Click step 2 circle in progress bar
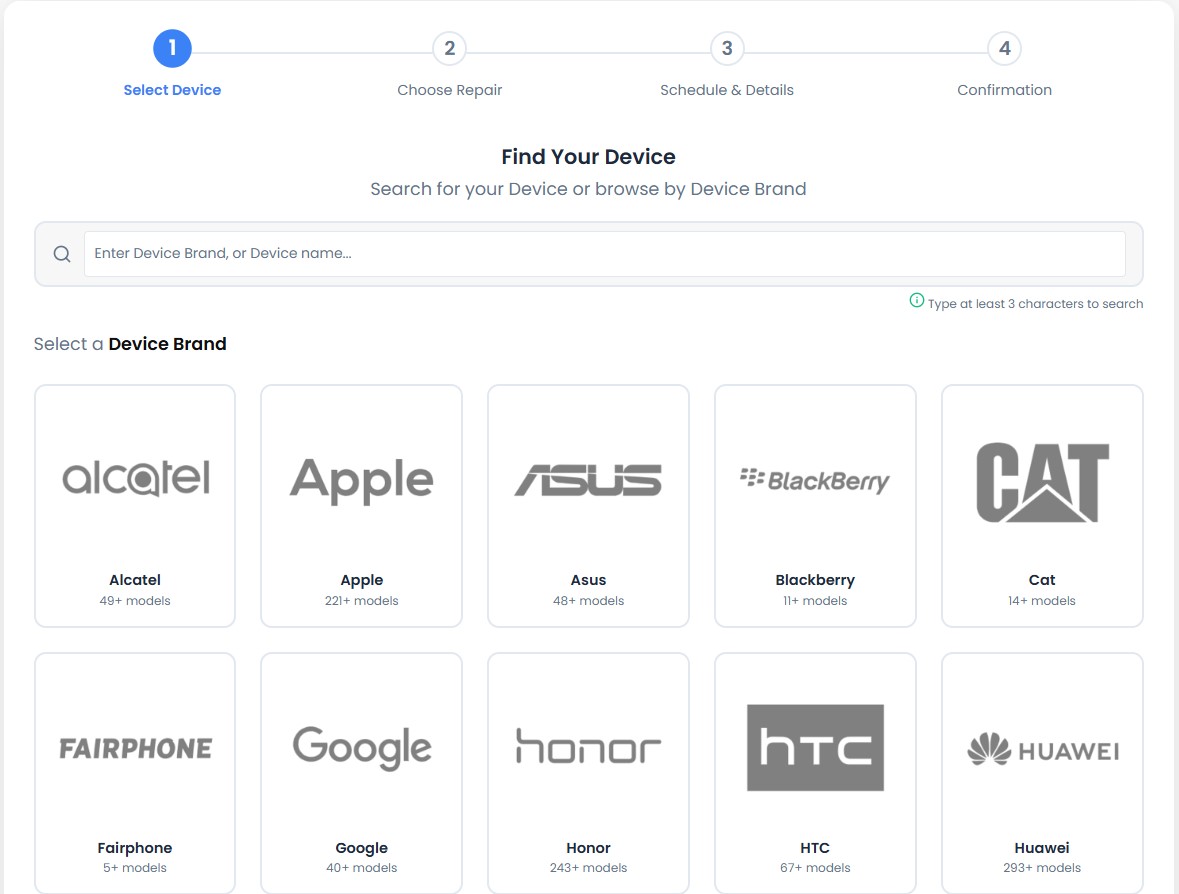Viewport: 1179px width, 894px height. [450, 48]
